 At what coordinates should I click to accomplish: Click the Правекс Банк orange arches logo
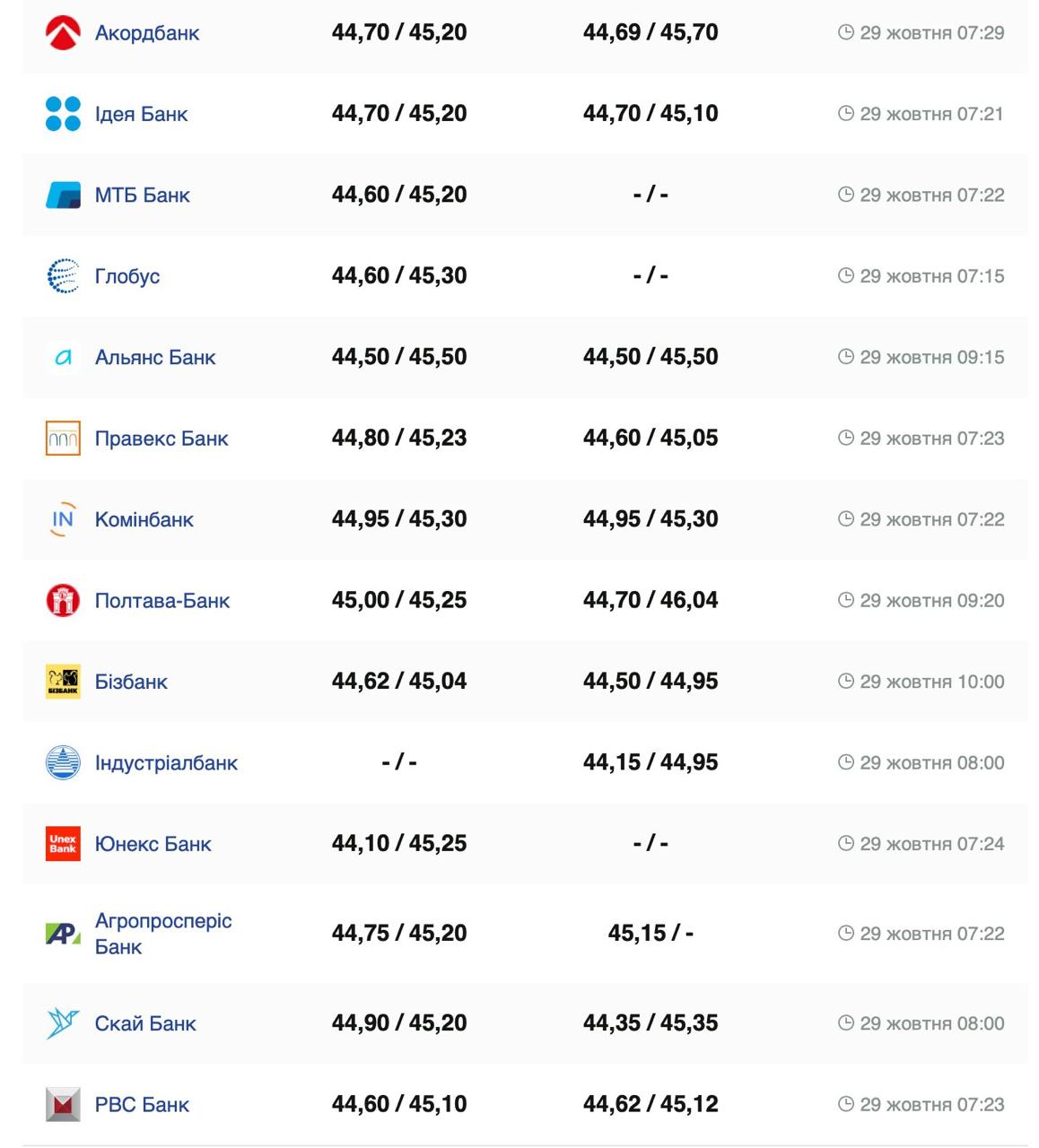point(63,439)
